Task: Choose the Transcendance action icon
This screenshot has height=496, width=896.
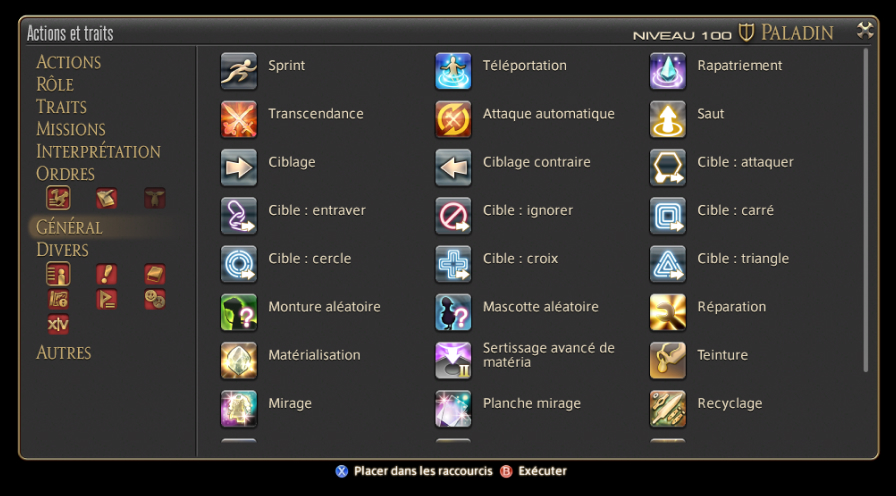Action: [239, 119]
